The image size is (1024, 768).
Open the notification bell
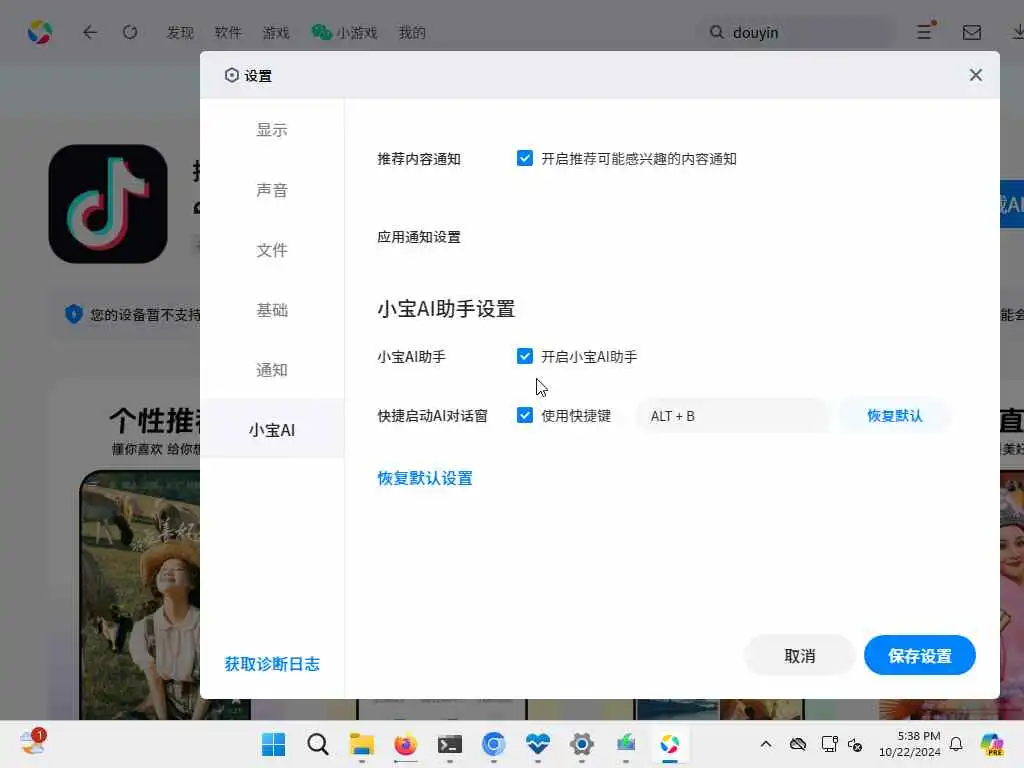coord(956,744)
